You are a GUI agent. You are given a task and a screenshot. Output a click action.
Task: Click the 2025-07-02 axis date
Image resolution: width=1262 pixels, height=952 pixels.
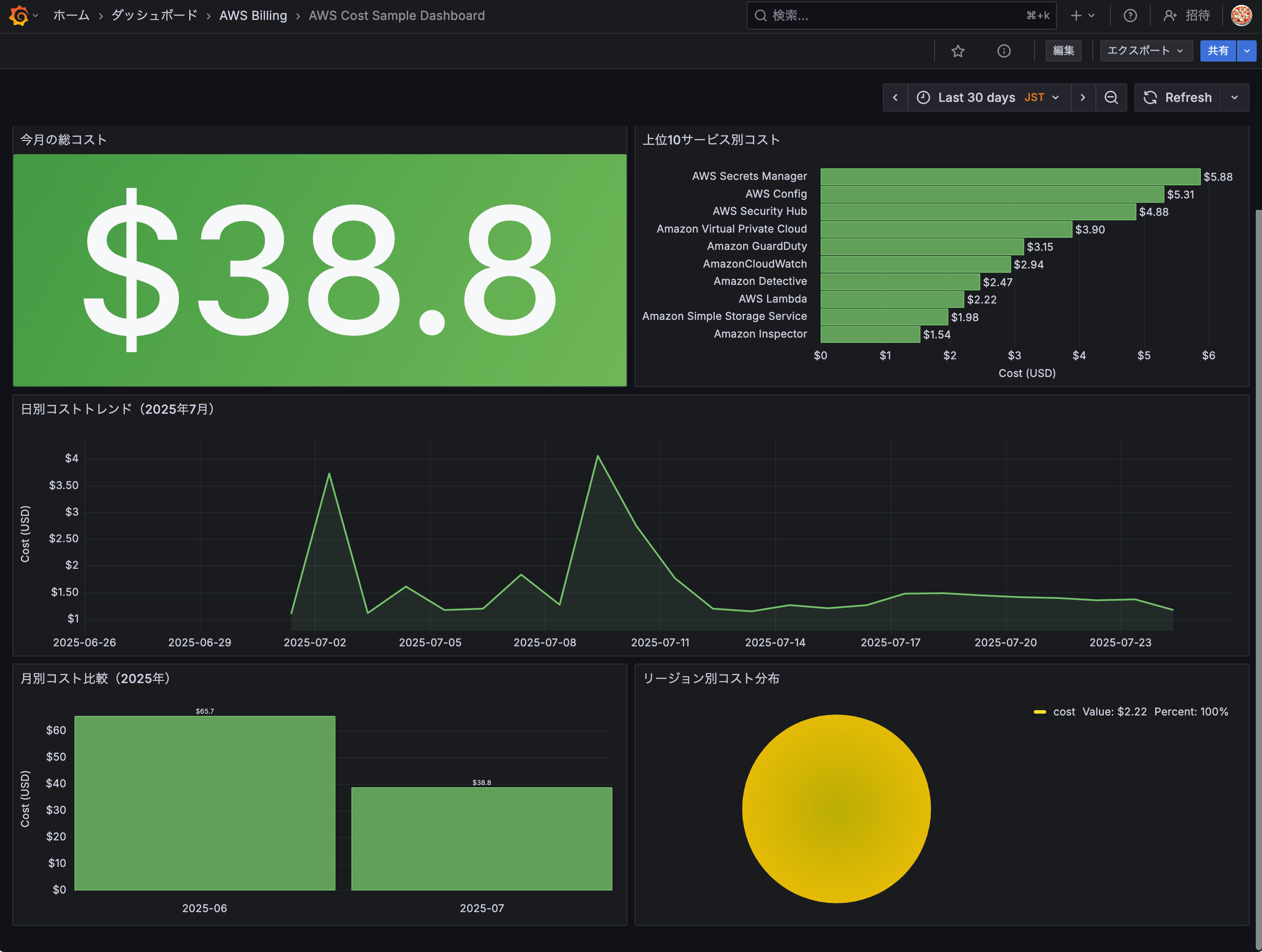pos(314,642)
